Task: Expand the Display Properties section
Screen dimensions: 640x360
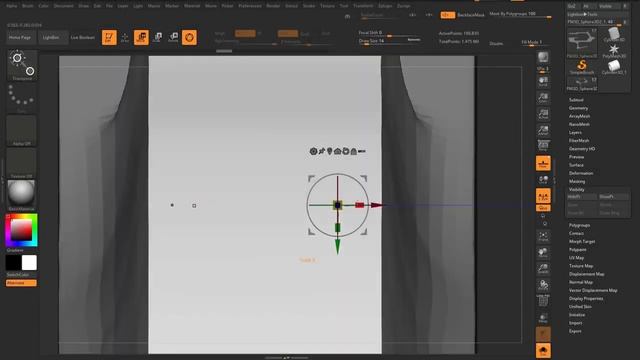Action: 586,299
